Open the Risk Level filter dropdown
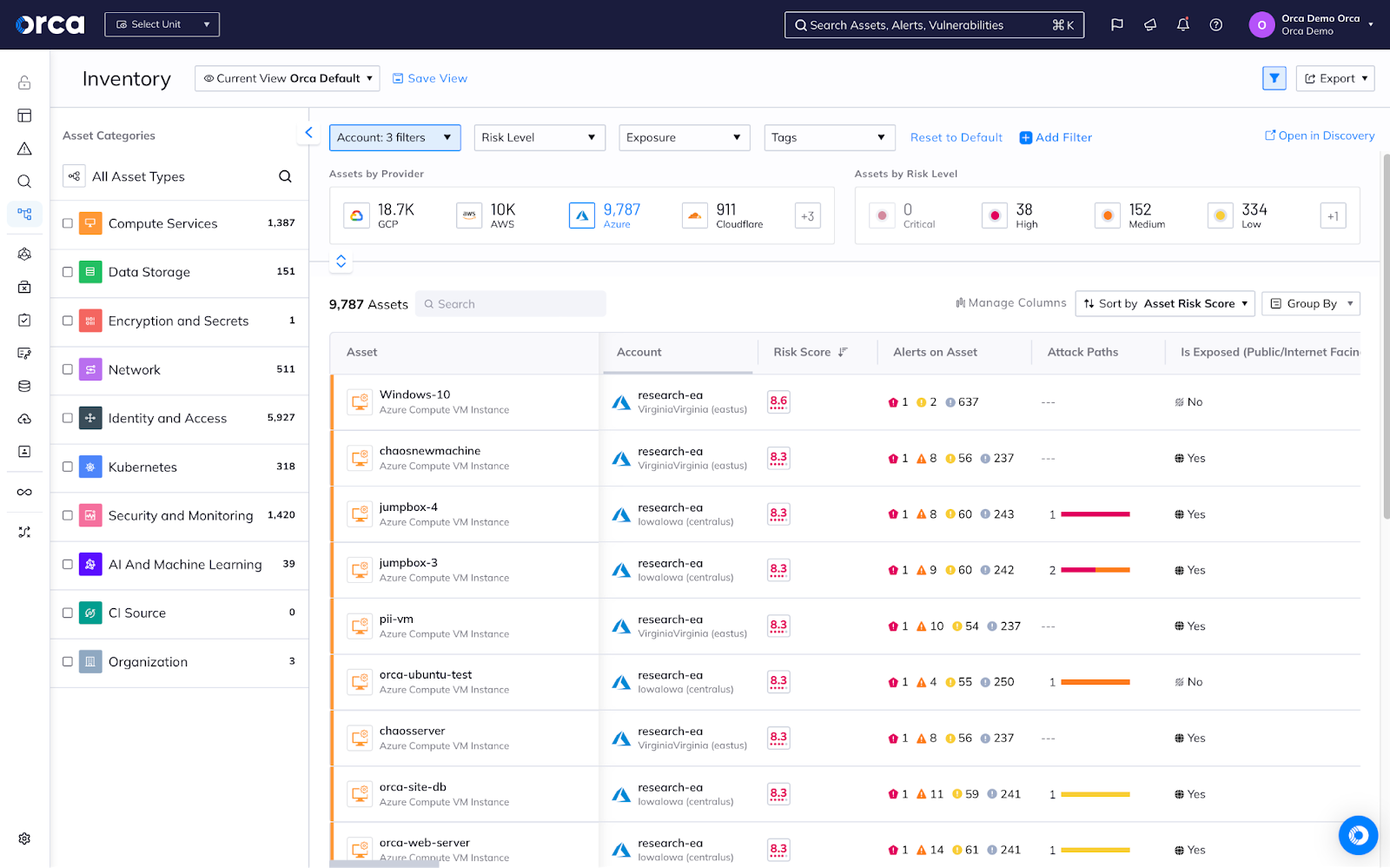Image resolution: width=1390 pixels, height=868 pixels. [x=539, y=137]
